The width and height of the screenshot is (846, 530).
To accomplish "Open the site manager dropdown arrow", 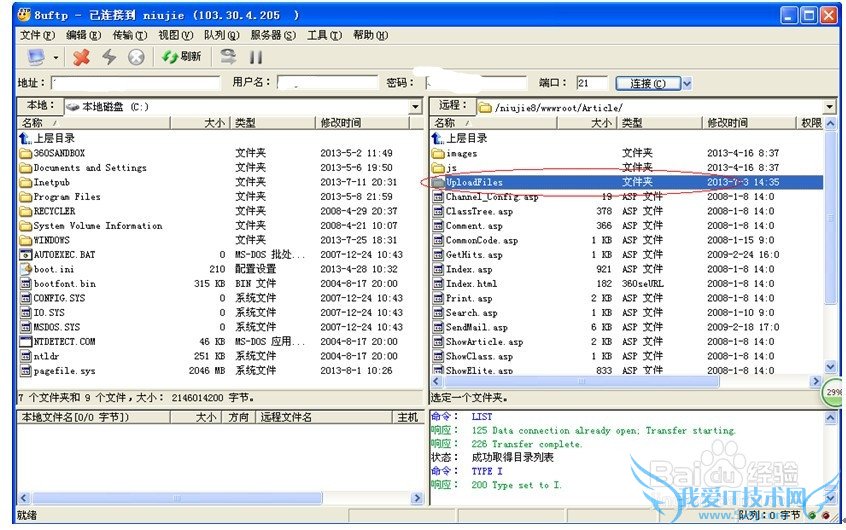I will (56, 58).
